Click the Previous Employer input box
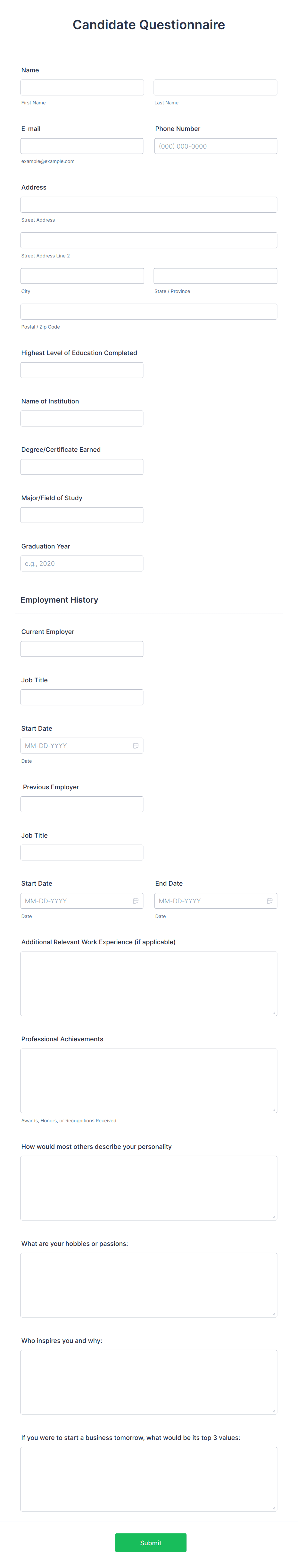The height and width of the screenshot is (1568, 298). tap(82, 804)
